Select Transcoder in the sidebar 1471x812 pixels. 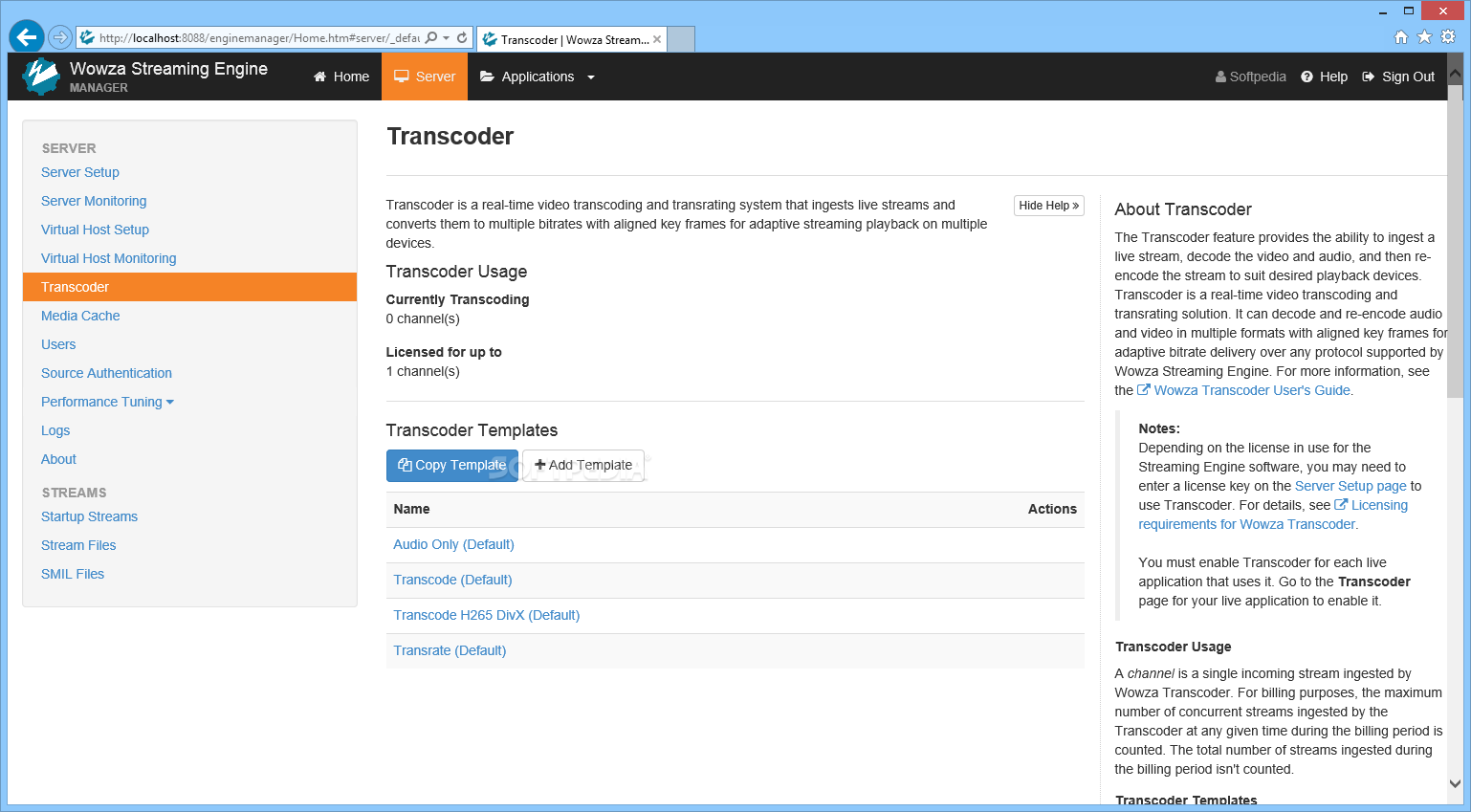coord(189,287)
